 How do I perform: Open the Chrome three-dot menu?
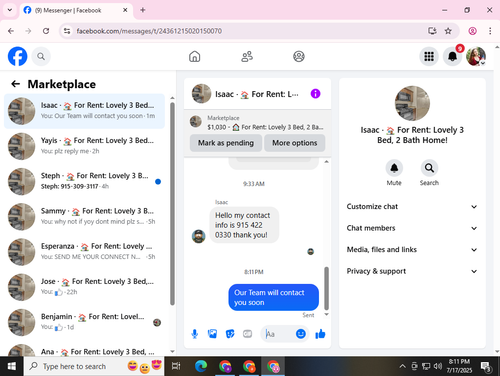pyautogui.click(x=490, y=31)
